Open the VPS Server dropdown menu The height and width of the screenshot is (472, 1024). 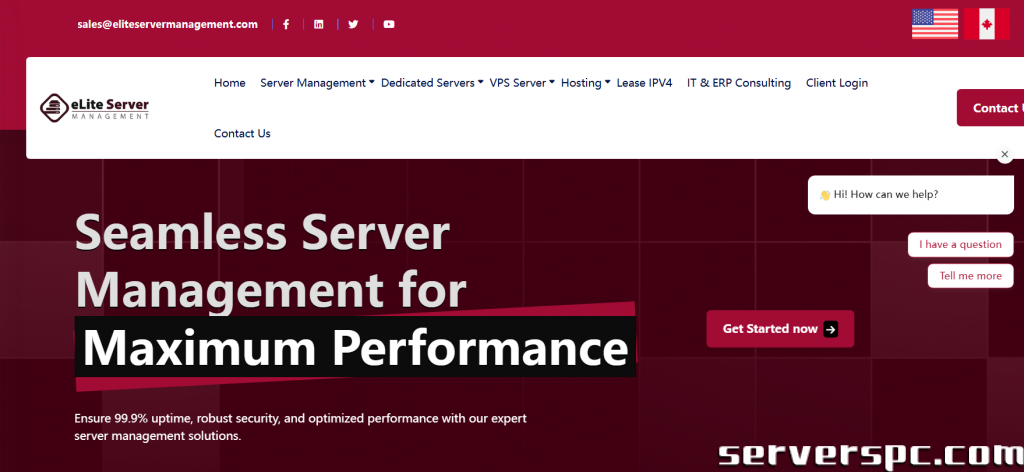tap(522, 83)
